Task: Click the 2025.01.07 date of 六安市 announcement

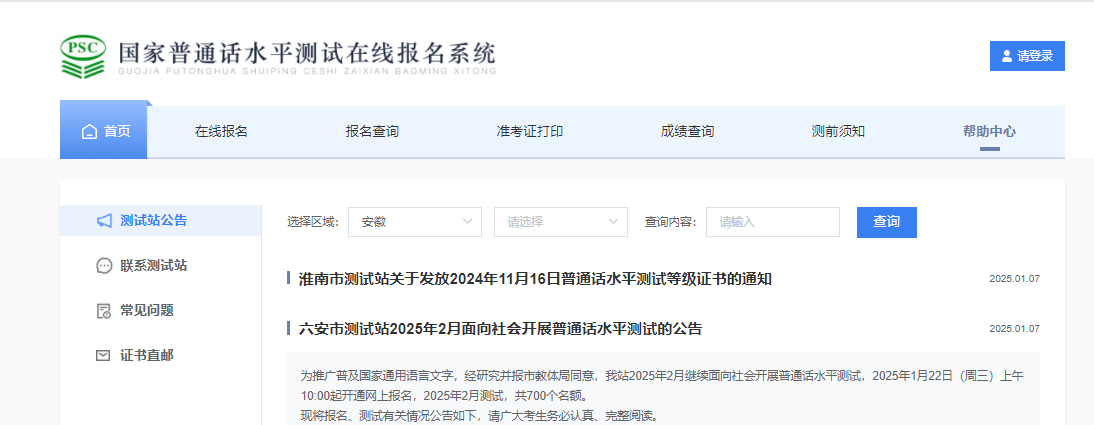Action: pyautogui.click(x=1014, y=329)
